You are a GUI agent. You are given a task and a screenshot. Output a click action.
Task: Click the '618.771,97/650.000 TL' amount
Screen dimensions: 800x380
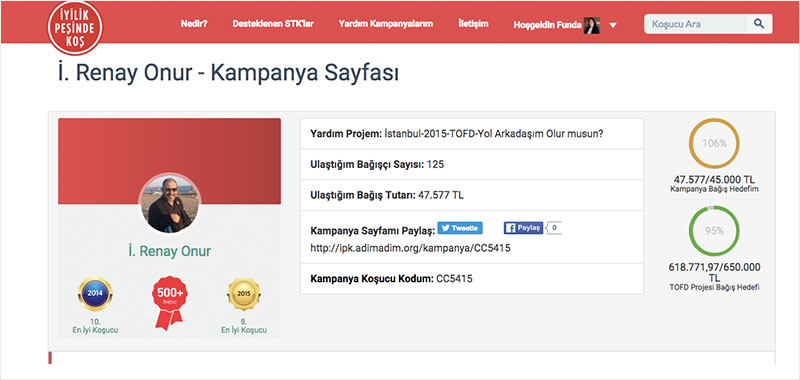[714, 272]
